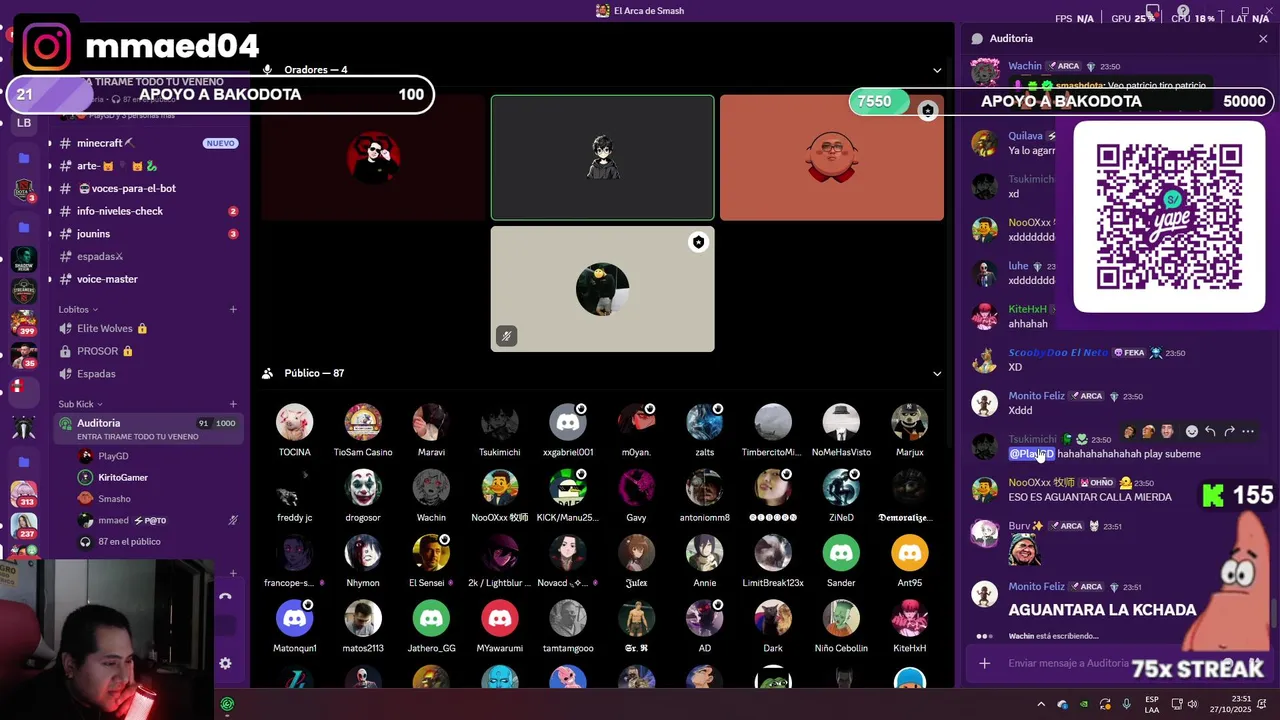Open the voces-para-el-bot channel
The image size is (1280, 720).
(x=149, y=188)
